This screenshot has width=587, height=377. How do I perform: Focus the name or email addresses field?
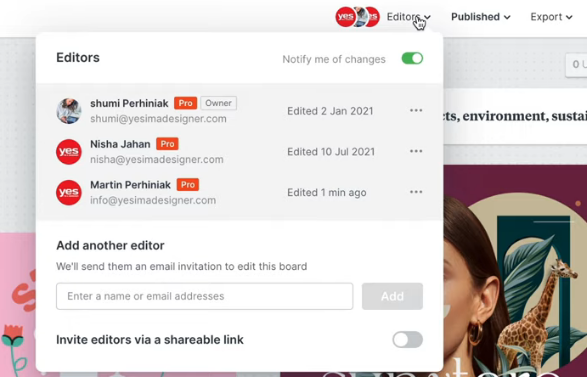204,296
